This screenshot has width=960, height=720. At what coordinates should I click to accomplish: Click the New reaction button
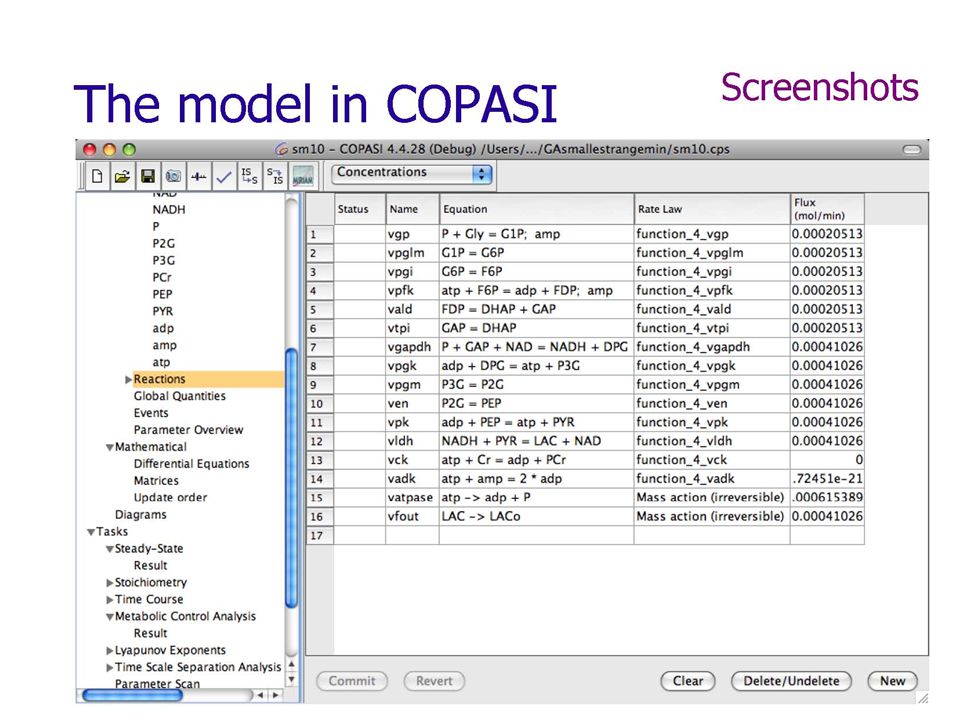pos(892,681)
